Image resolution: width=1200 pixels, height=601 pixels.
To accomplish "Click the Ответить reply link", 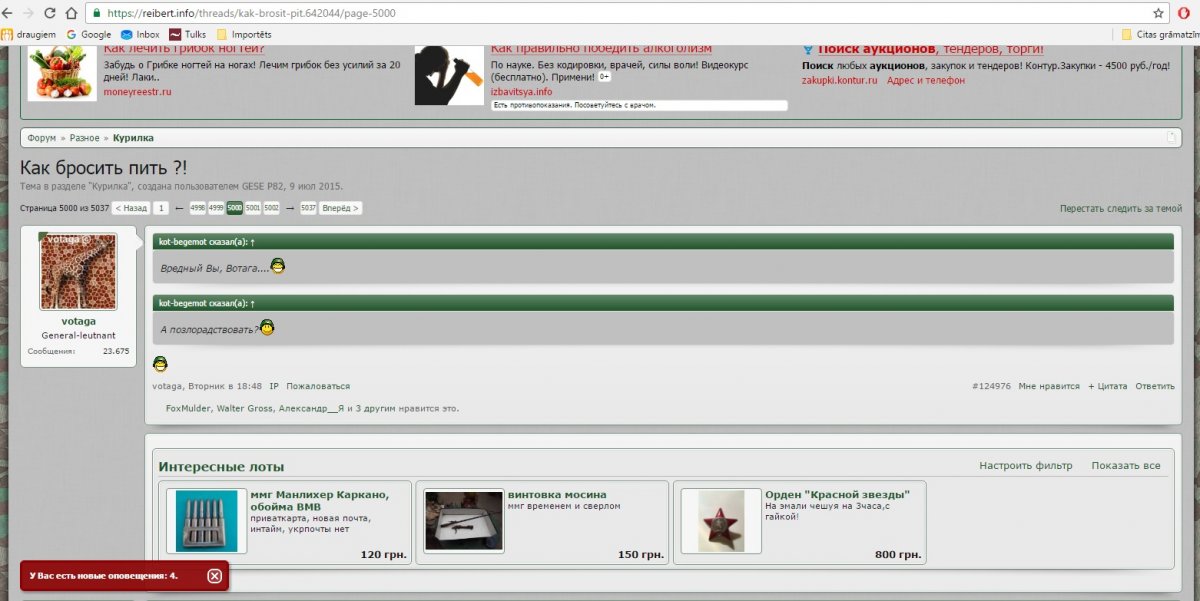I will pos(1155,386).
